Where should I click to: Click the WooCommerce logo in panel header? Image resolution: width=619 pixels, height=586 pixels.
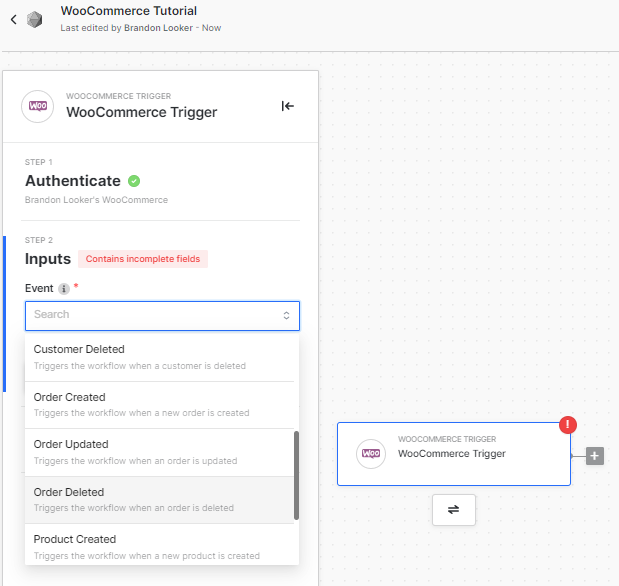click(x=38, y=106)
